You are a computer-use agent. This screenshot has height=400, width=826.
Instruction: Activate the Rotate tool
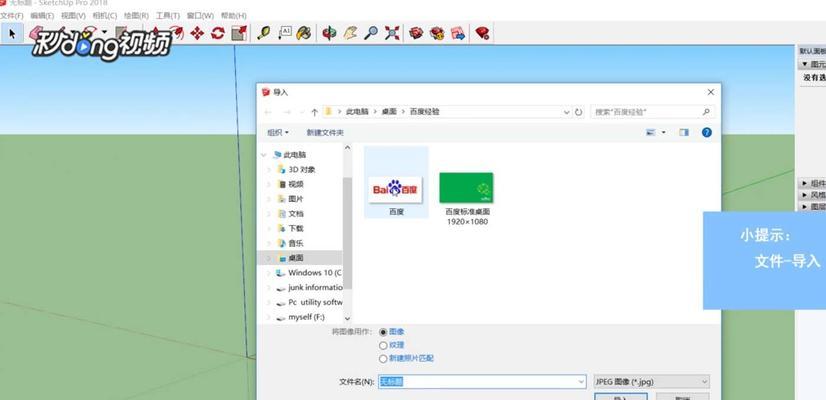point(218,33)
